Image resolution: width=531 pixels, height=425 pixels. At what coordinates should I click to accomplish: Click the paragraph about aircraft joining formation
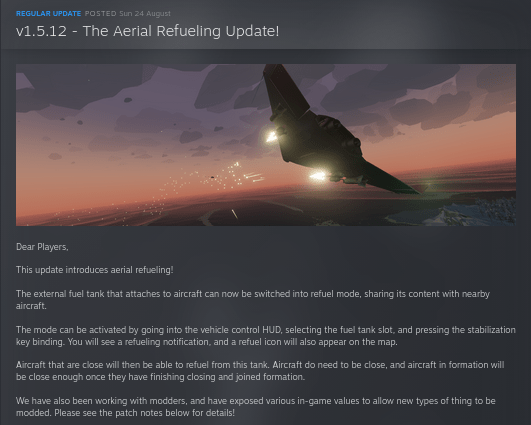pos(260,371)
